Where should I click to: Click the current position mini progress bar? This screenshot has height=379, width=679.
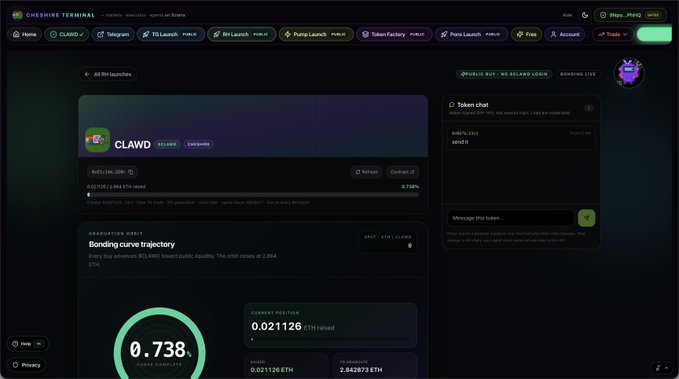coord(330,340)
